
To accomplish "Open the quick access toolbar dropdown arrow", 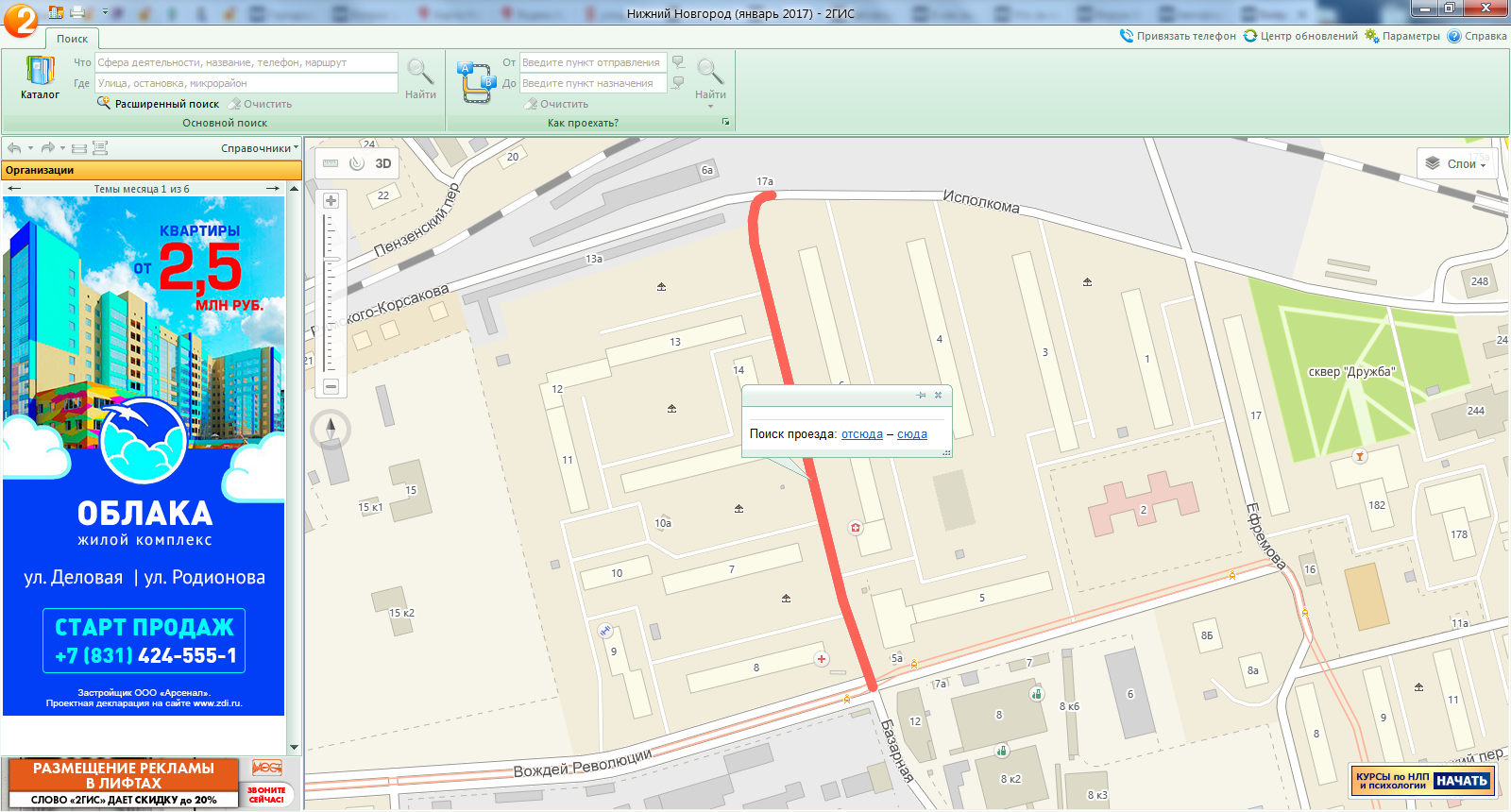I will (x=105, y=12).
